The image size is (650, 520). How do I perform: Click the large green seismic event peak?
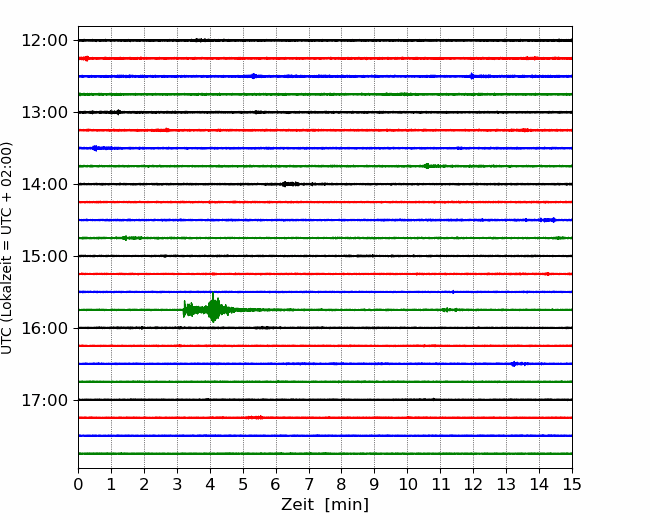[213, 309]
